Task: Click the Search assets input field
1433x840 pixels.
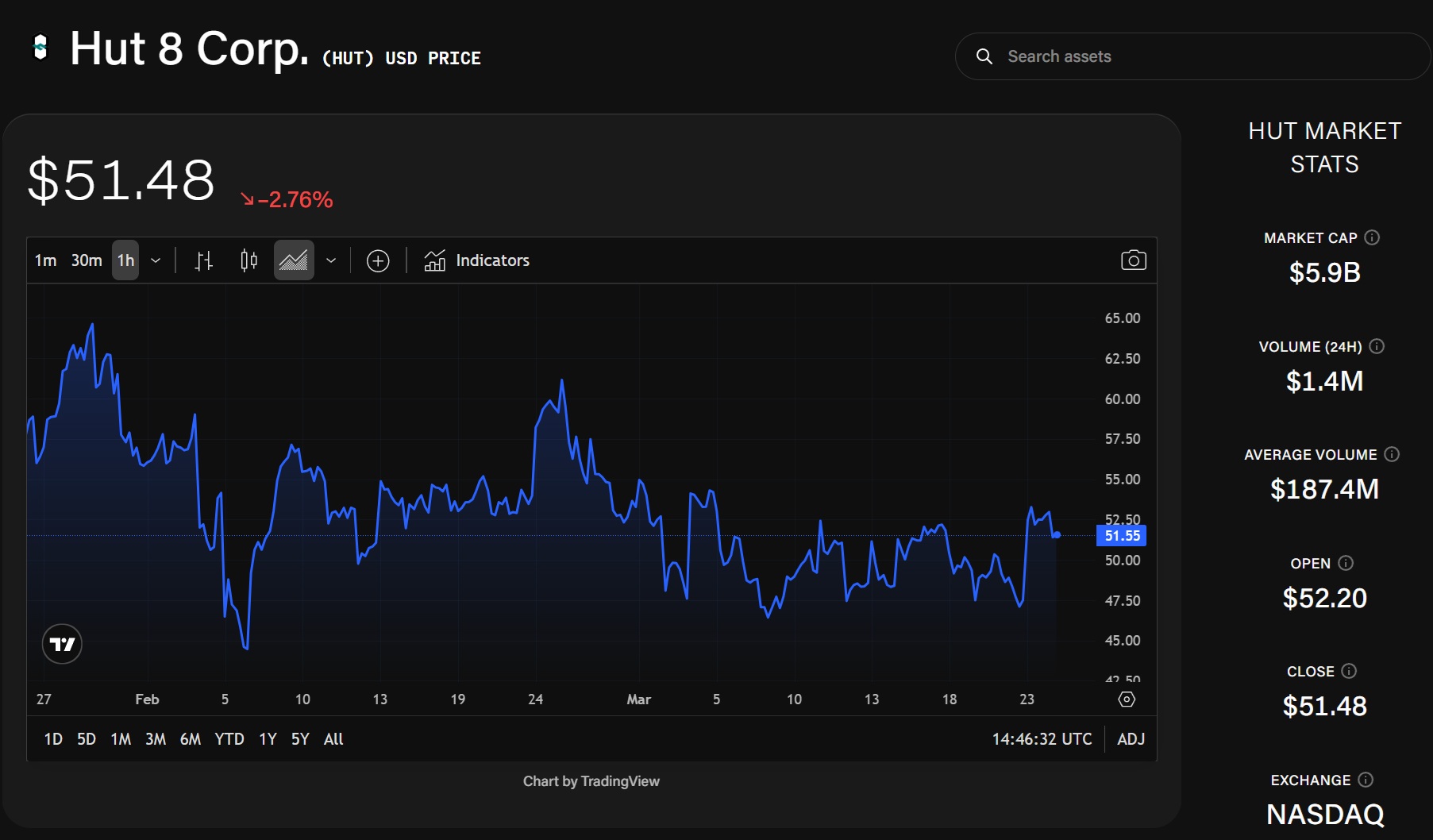Action: click(x=1191, y=56)
